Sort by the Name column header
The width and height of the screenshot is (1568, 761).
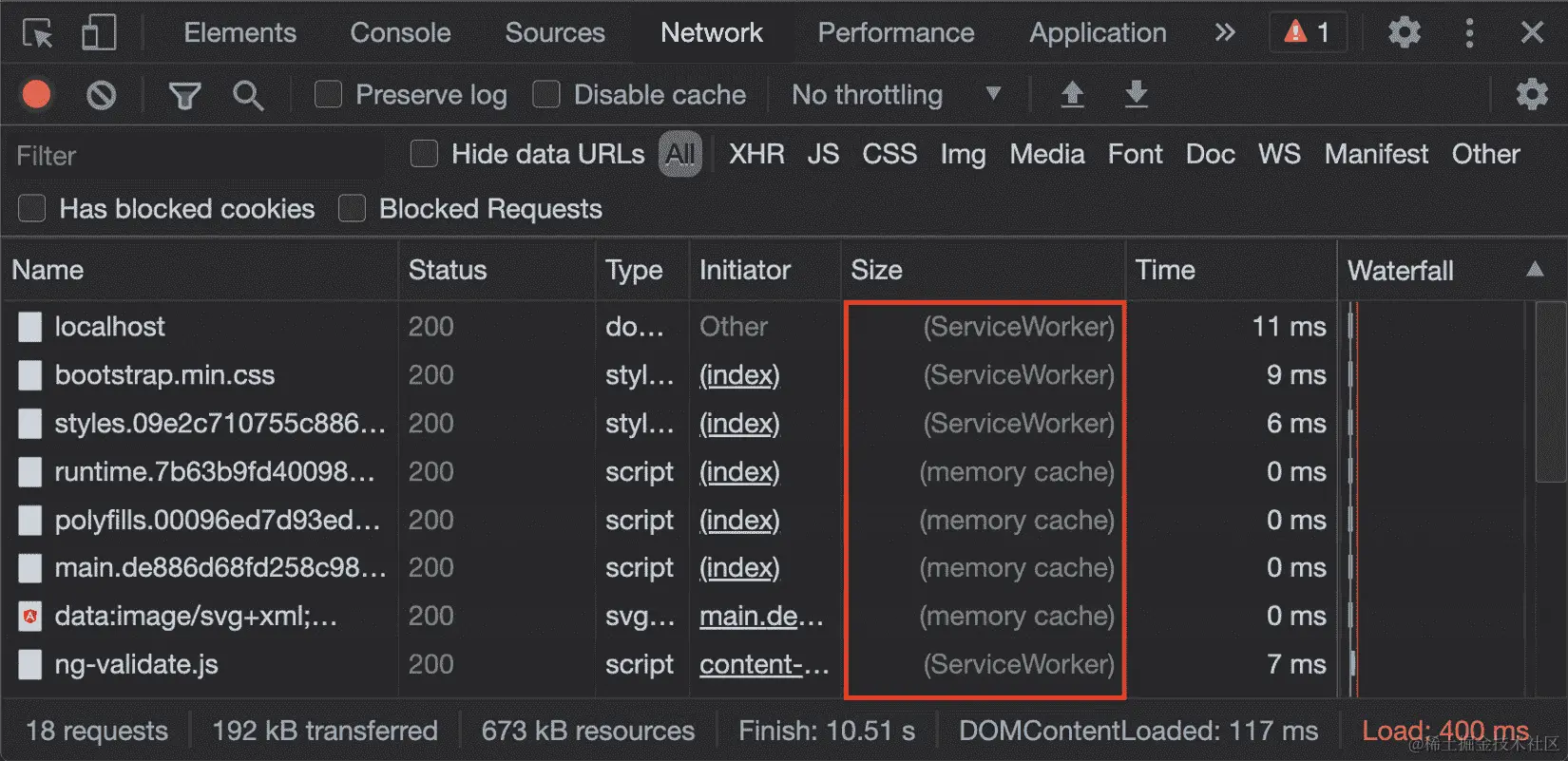[200, 271]
